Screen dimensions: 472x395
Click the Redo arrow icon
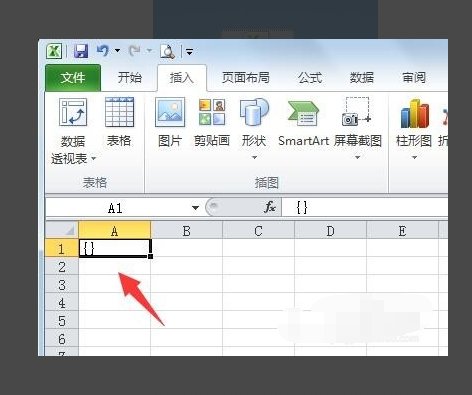pos(135,51)
